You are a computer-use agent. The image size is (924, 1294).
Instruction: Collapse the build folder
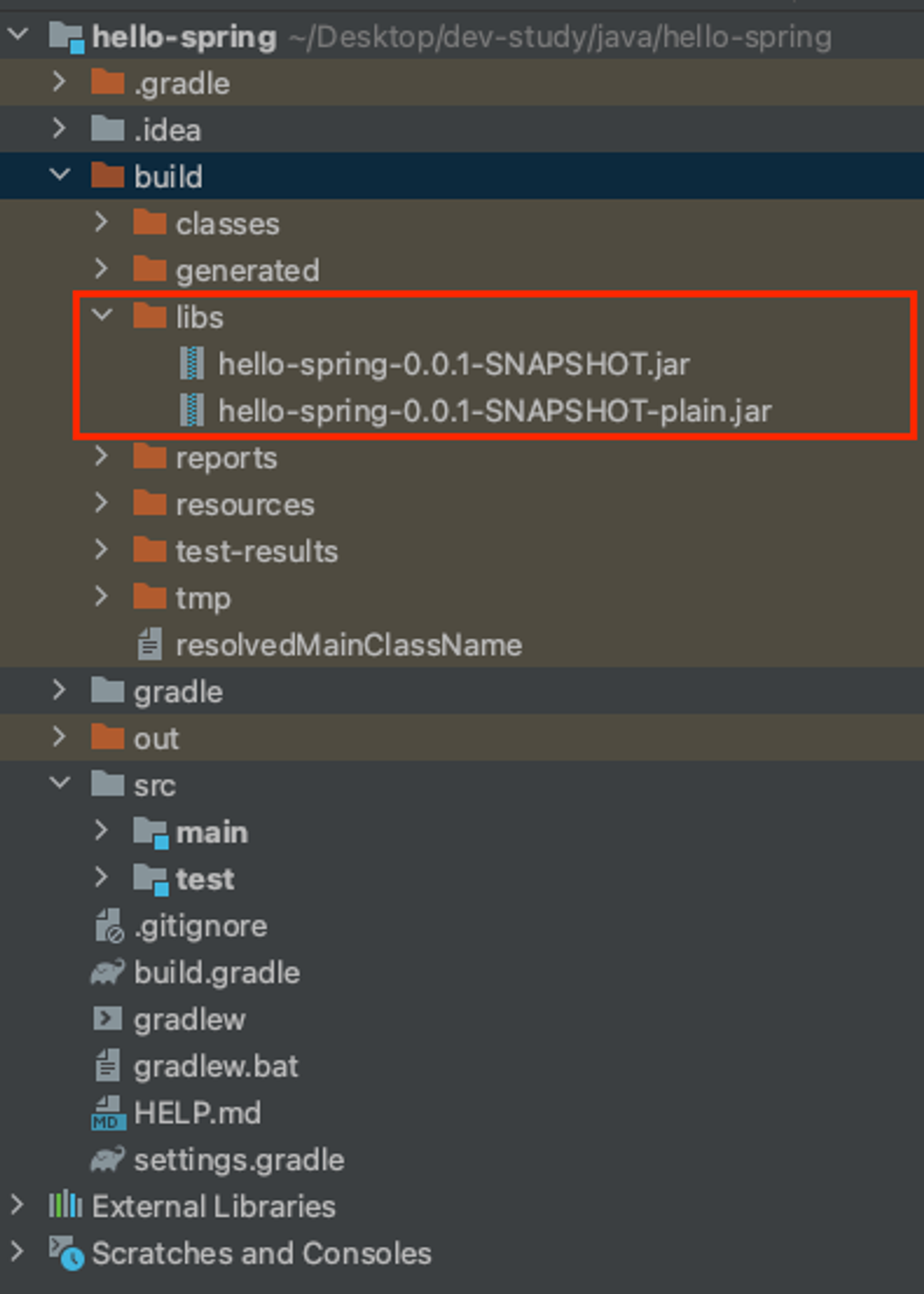pos(61,174)
